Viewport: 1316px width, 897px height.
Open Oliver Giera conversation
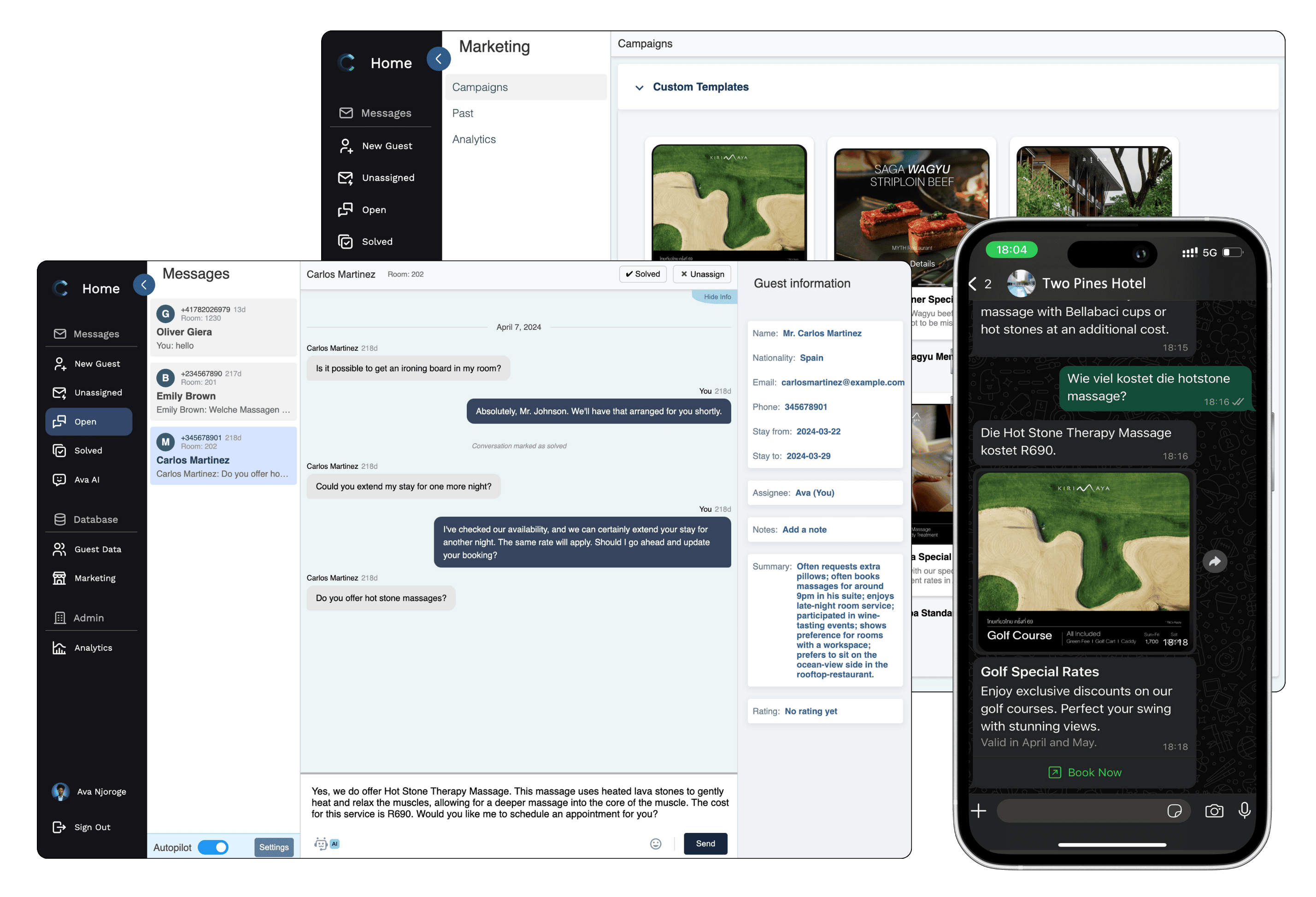223,327
